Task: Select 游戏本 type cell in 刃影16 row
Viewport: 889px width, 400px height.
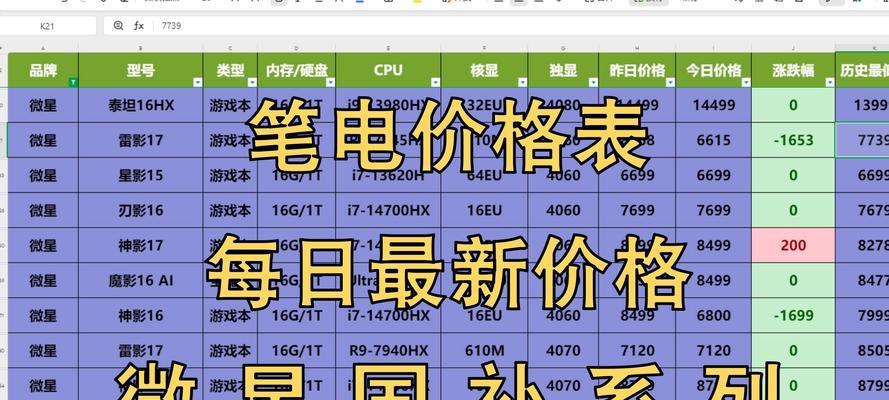Action: [x=230, y=211]
